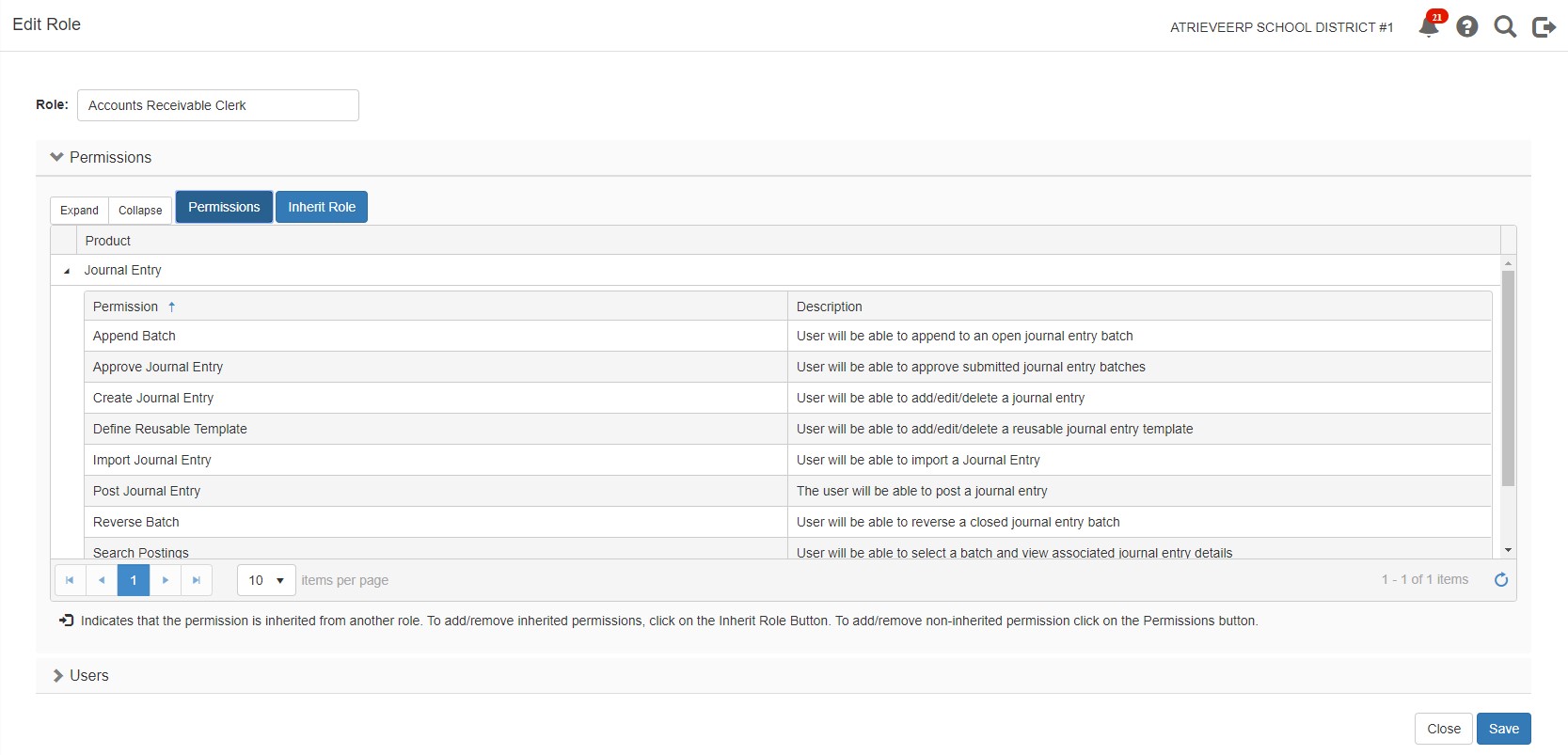The height and width of the screenshot is (755, 1568).
Task: Collapse the Permissions section
Action: 57,157
